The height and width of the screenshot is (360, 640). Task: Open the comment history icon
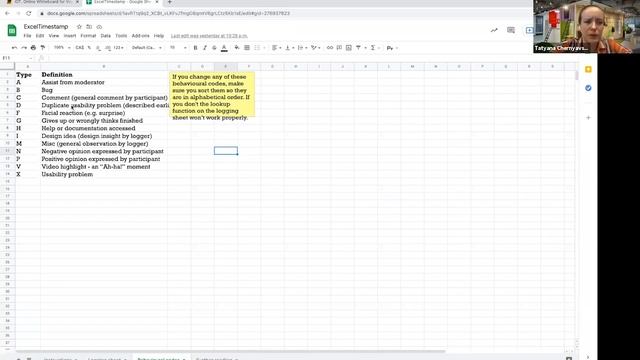click(511, 30)
